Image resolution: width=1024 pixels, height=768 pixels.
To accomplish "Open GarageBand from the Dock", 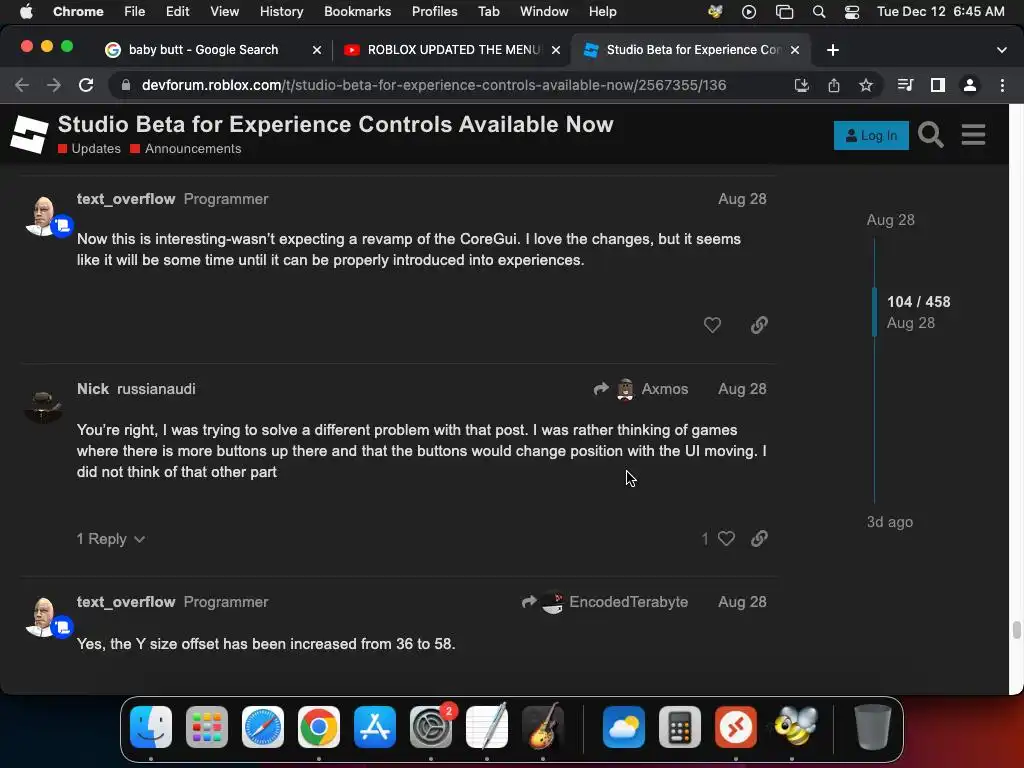I will (x=543, y=727).
